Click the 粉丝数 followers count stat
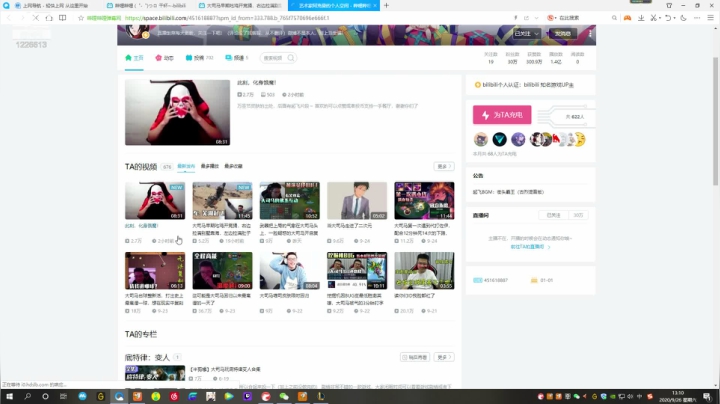Screen dimensions: 720x404 (512, 58)
